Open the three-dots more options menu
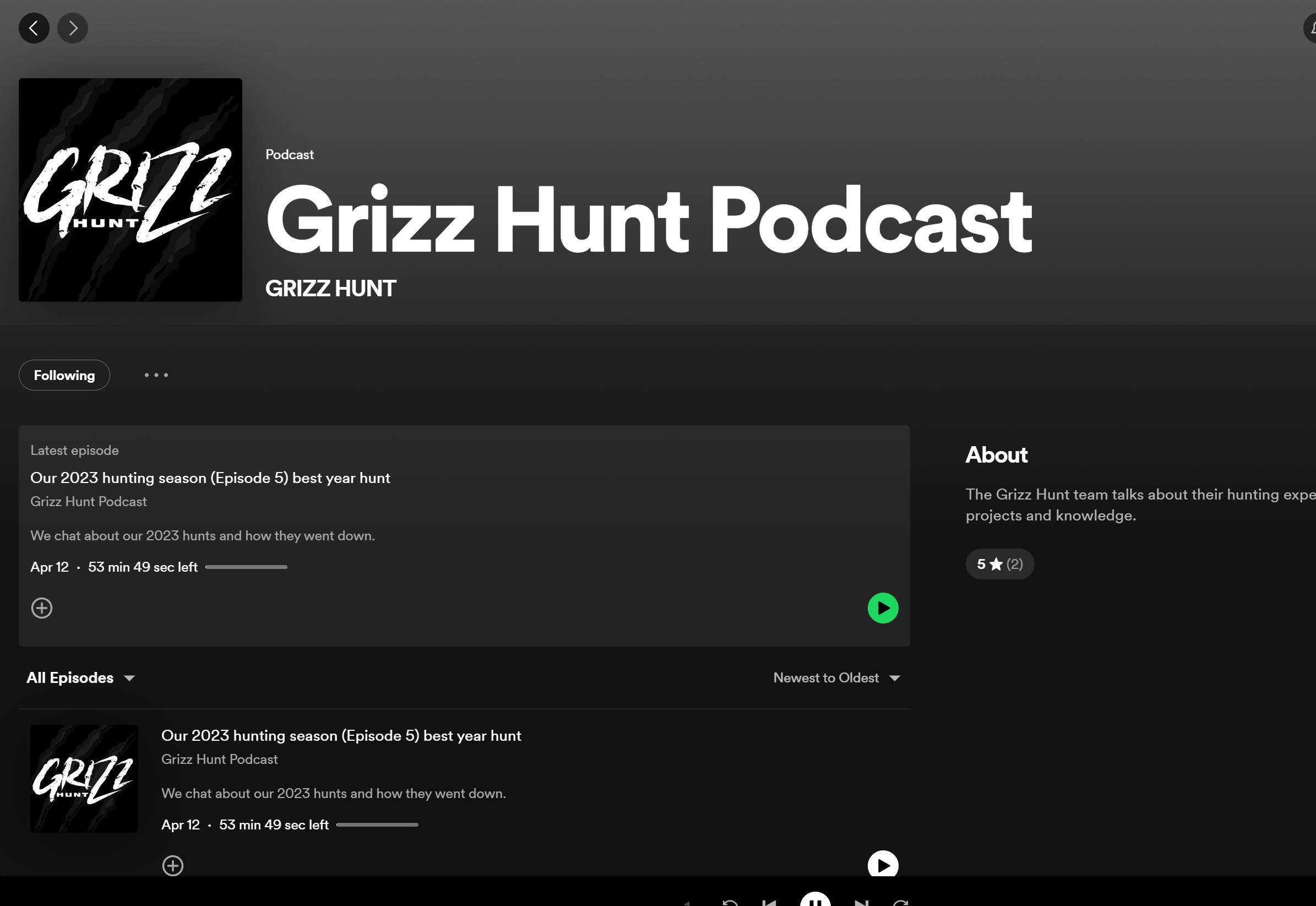This screenshot has width=1316, height=906. tap(156, 375)
